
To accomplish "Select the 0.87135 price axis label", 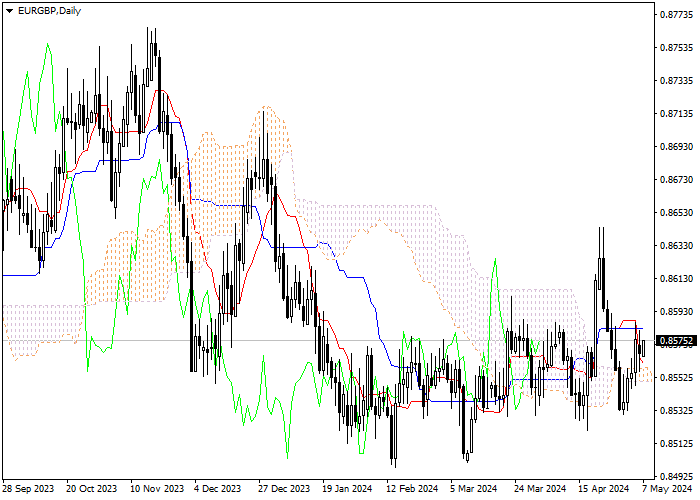I will 677,114.
